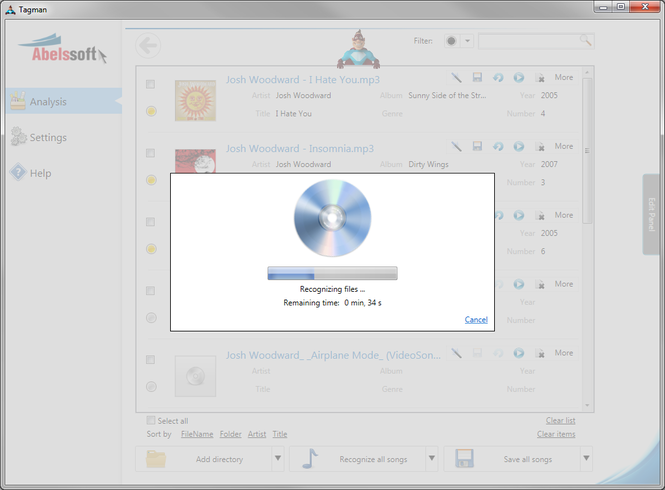The width and height of the screenshot is (665, 490).
Task: Expand the Save all songs dropdown arrow
Action: pyautogui.click(x=586, y=458)
